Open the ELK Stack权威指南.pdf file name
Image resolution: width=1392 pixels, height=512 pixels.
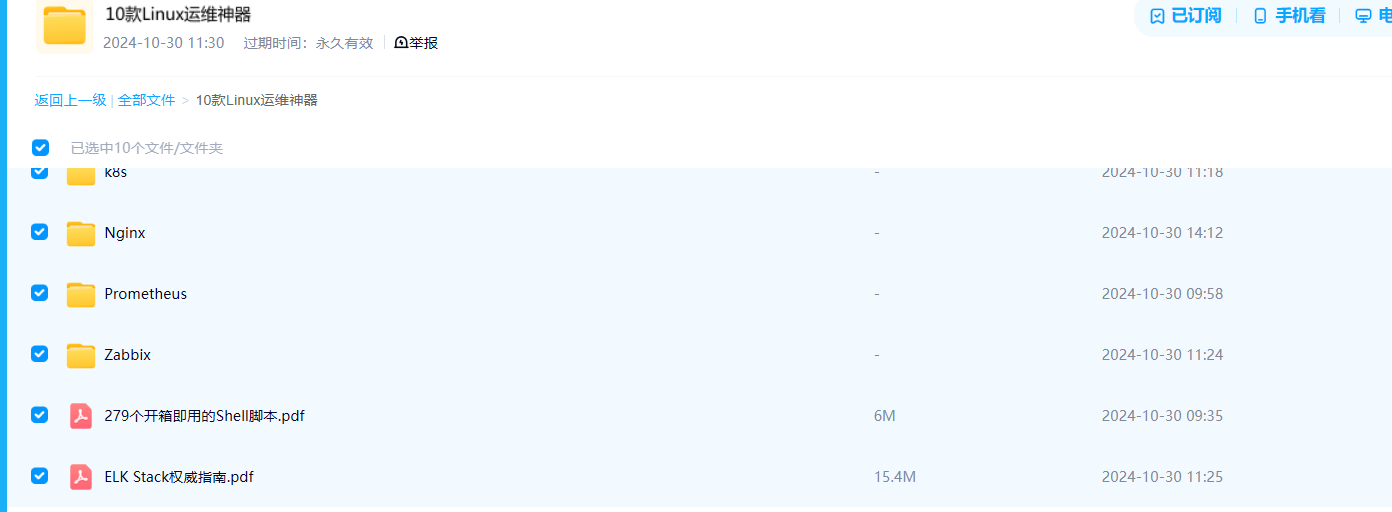pyautogui.click(x=179, y=477)
